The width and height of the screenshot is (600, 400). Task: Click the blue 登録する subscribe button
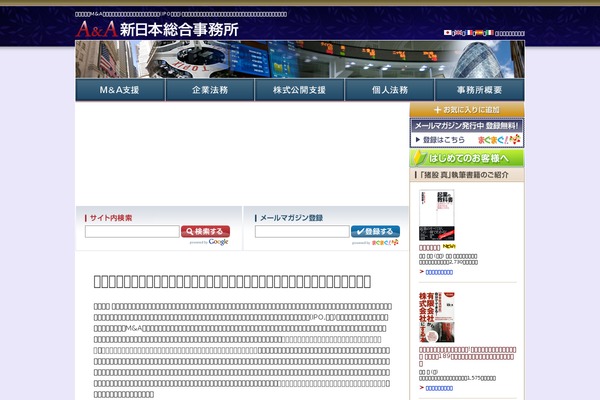(375, 232)
